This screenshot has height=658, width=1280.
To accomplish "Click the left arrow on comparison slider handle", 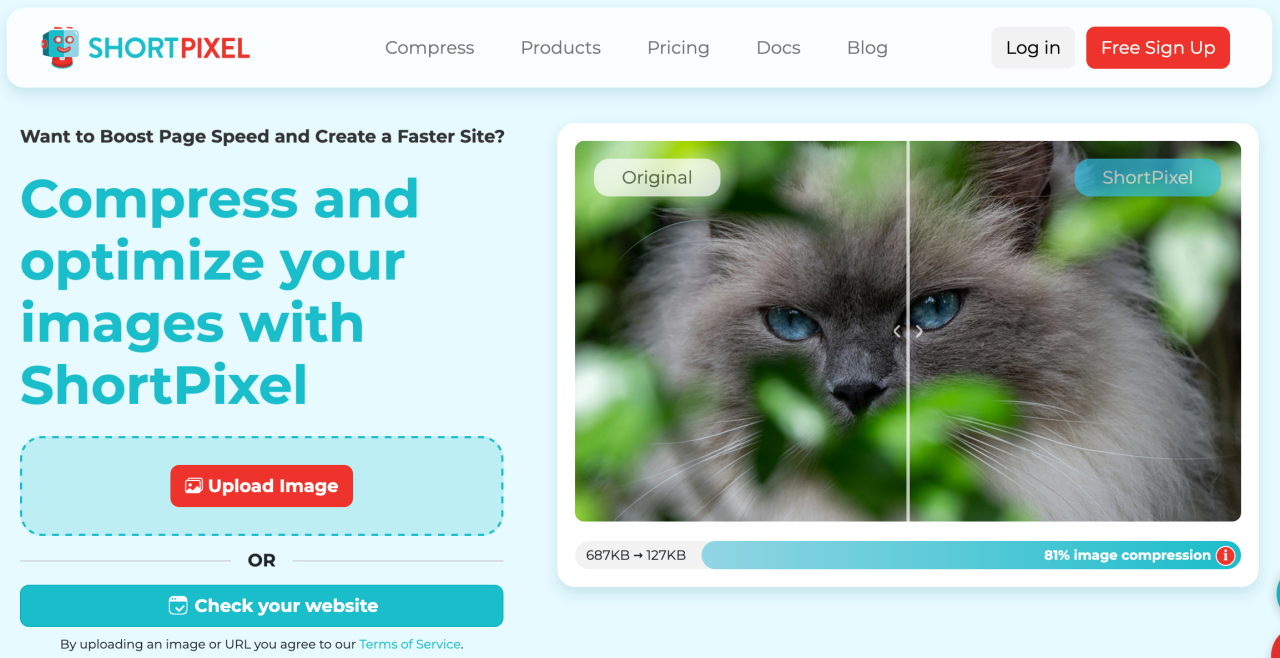I will coord(897,332).
